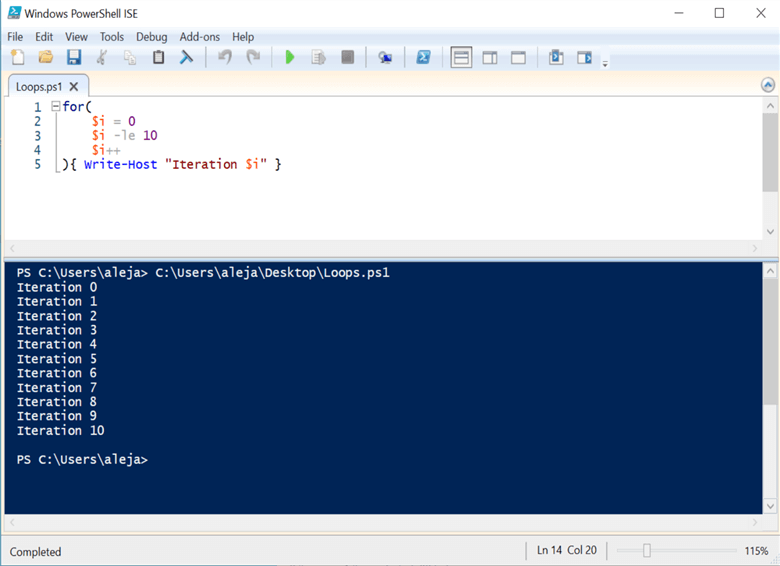
Task: Run the script with the green play icon
Action: (x=290, y=57)
